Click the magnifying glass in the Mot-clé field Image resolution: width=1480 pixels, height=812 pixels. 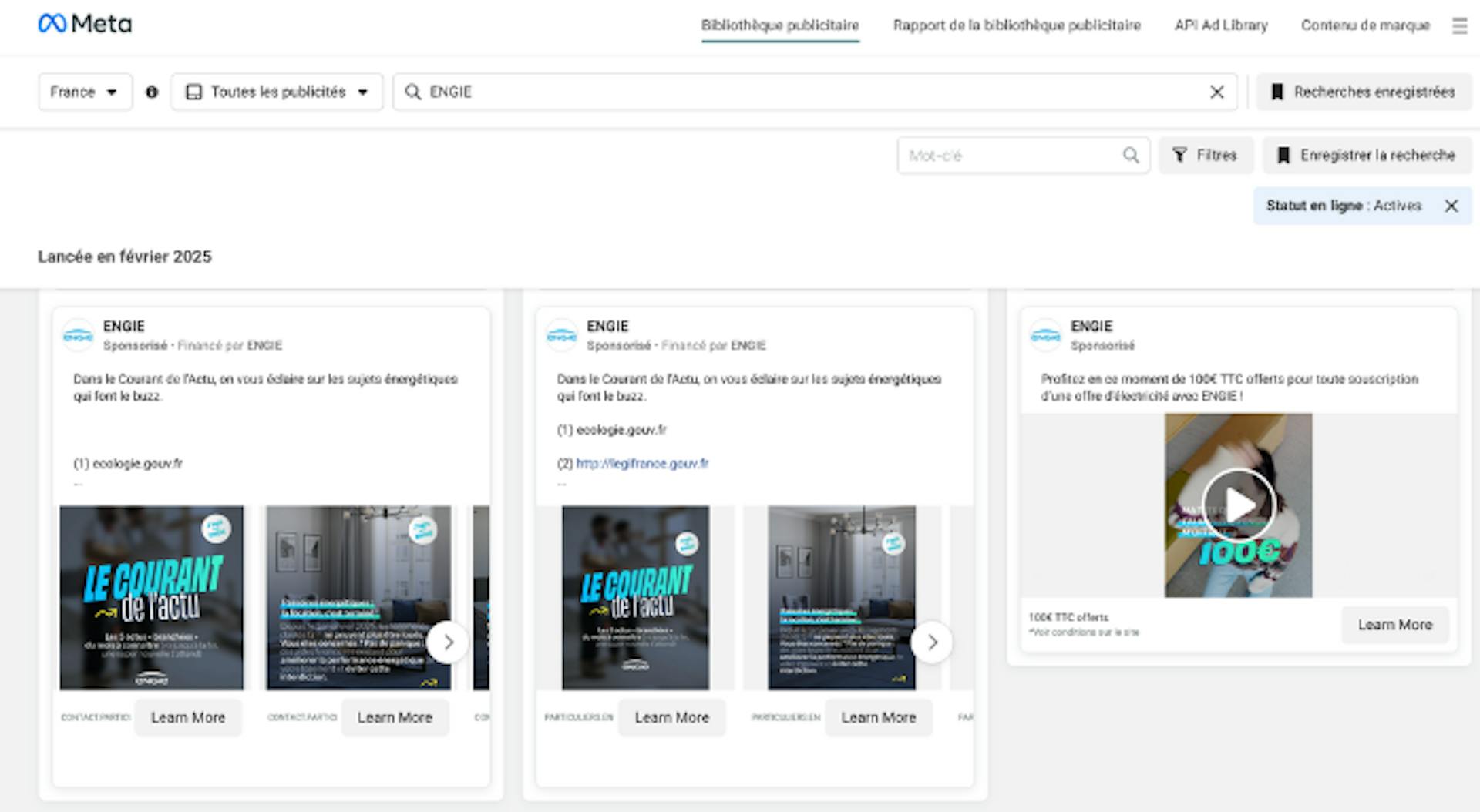pyautogui.click(x=1130, y=155)
